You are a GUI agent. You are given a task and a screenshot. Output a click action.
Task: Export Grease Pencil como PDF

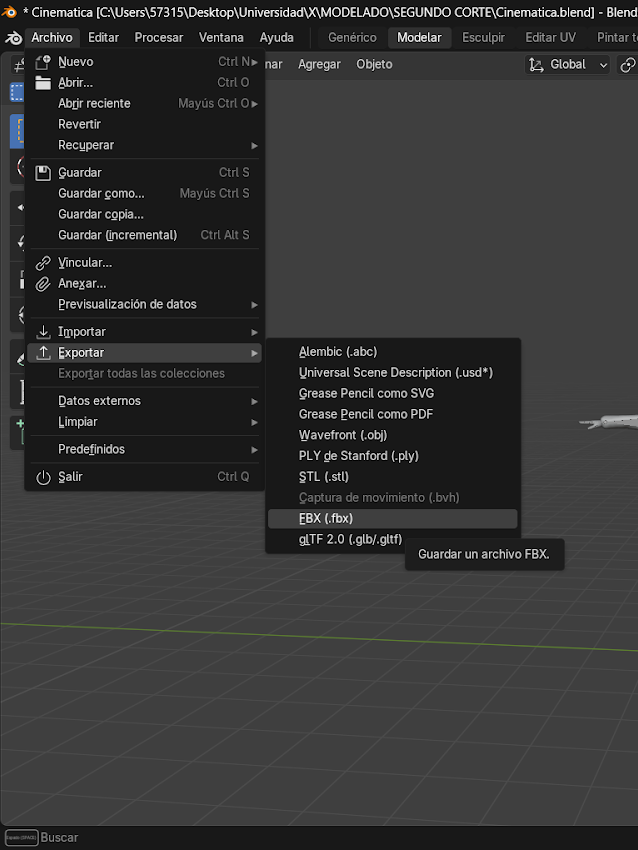[392, 414]
